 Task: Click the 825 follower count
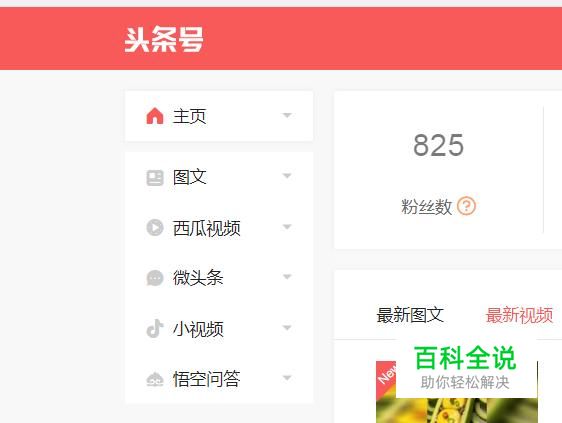438,145
